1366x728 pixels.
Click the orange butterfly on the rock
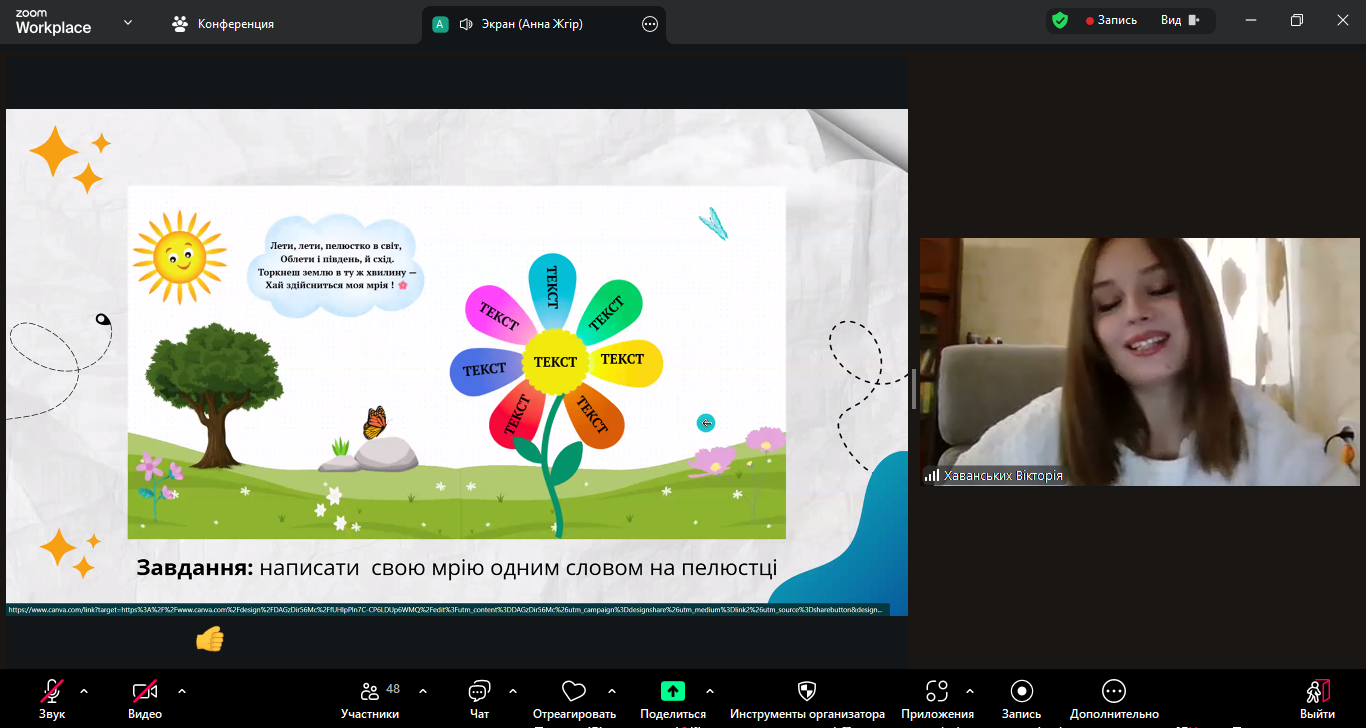click(374, 423)
